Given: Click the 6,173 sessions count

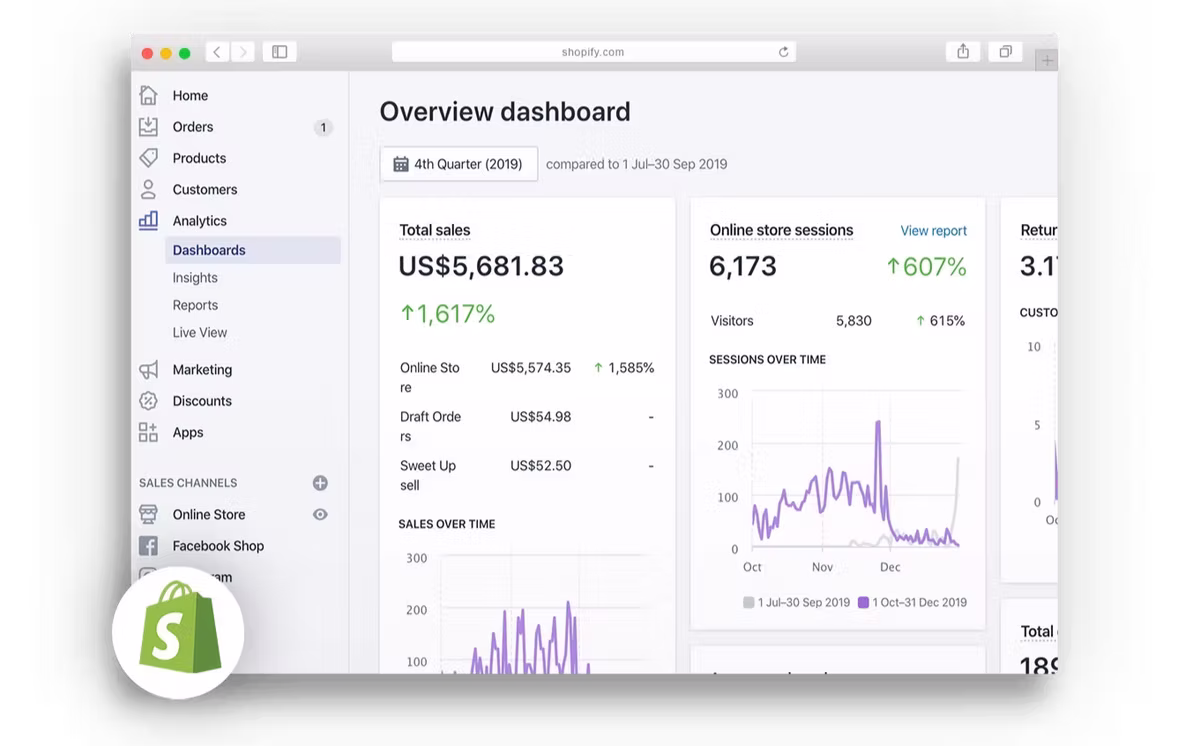Looking at the screenshot, I should 743,266.
